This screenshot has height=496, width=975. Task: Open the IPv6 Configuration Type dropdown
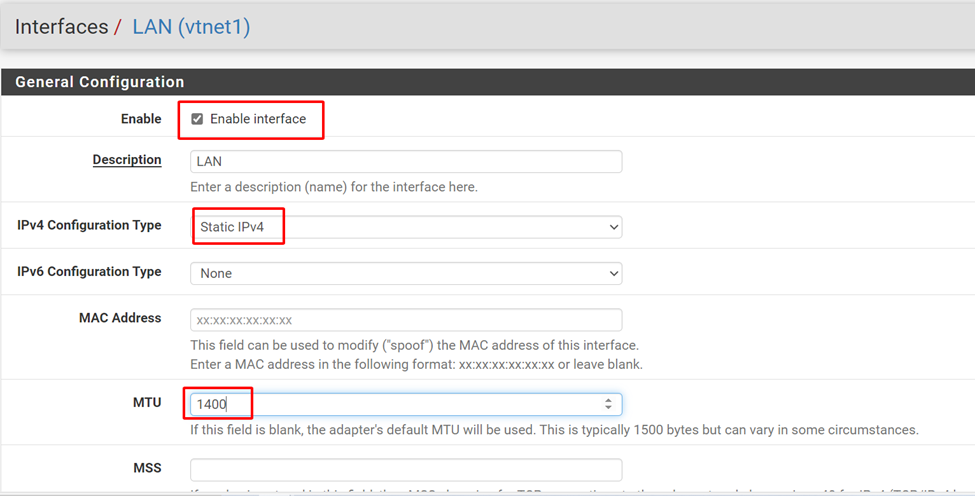click(x=406, y=273)
